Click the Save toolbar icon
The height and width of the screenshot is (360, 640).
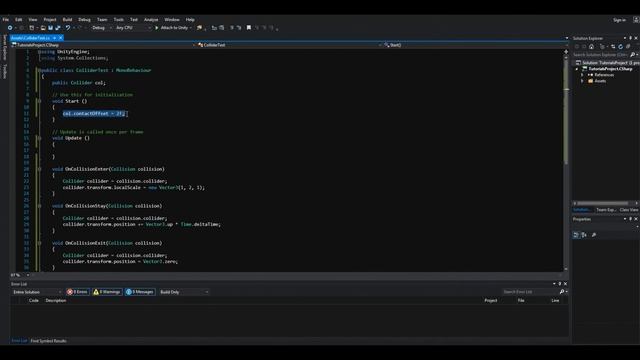click(50, 28)
